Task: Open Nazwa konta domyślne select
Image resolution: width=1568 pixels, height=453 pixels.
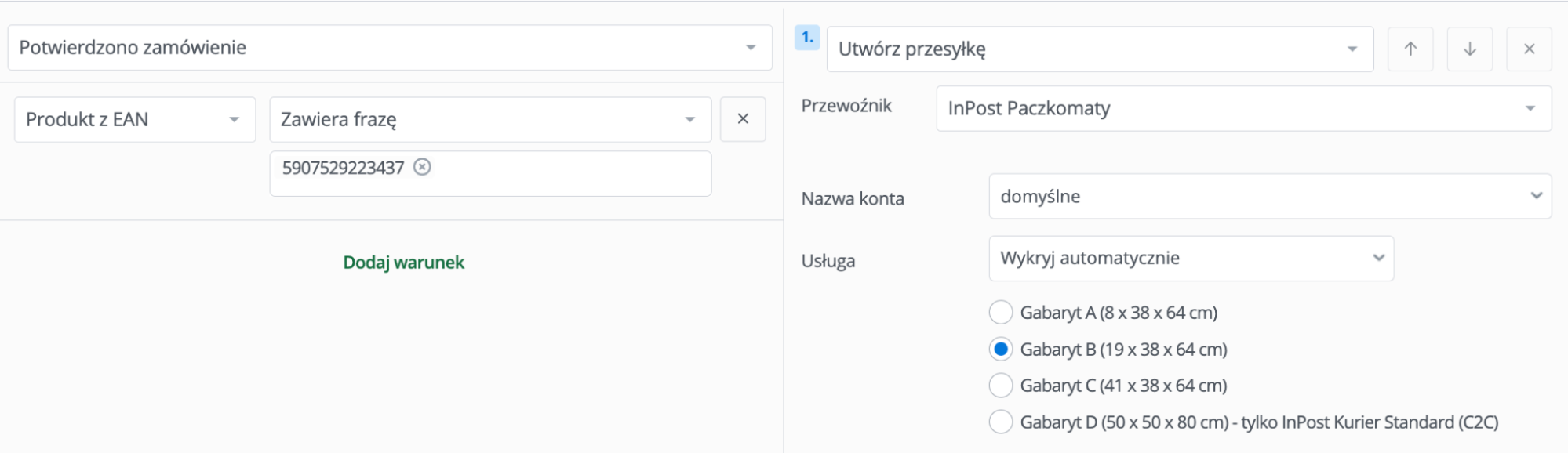Action: [1270, 196]
